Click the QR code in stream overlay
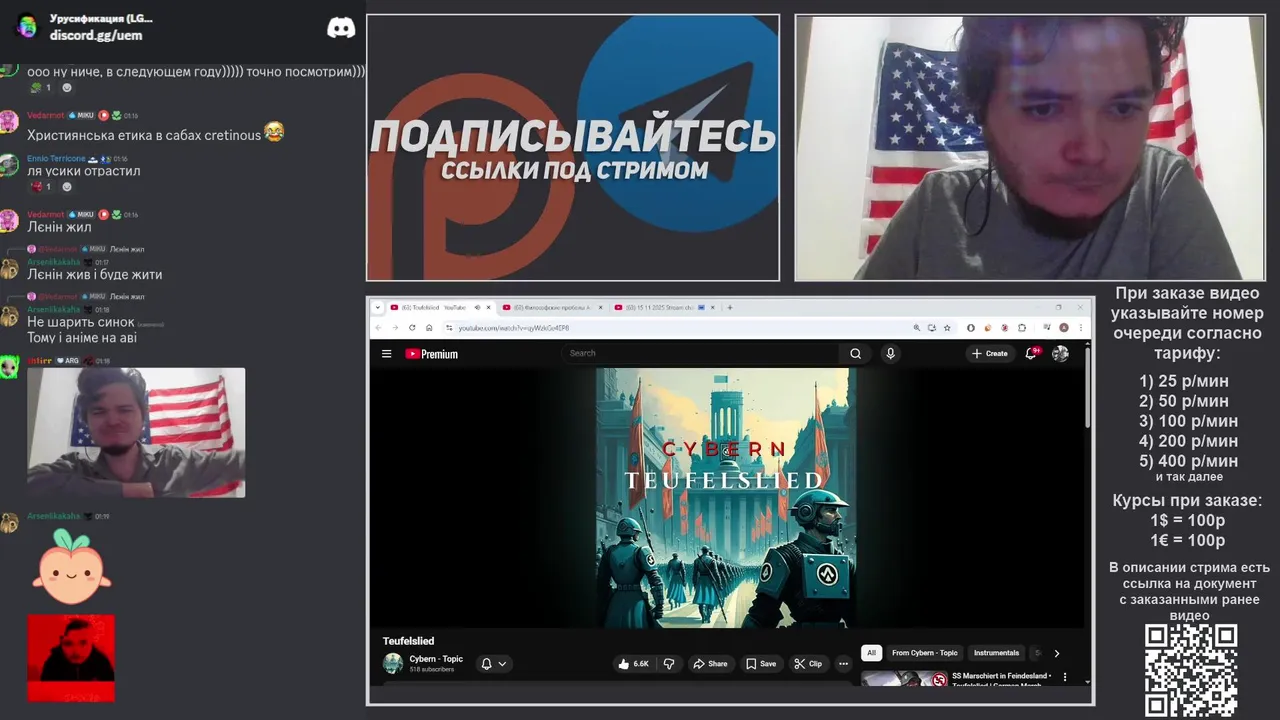This screenshot has width=1280, height=720. [1190, 669]
